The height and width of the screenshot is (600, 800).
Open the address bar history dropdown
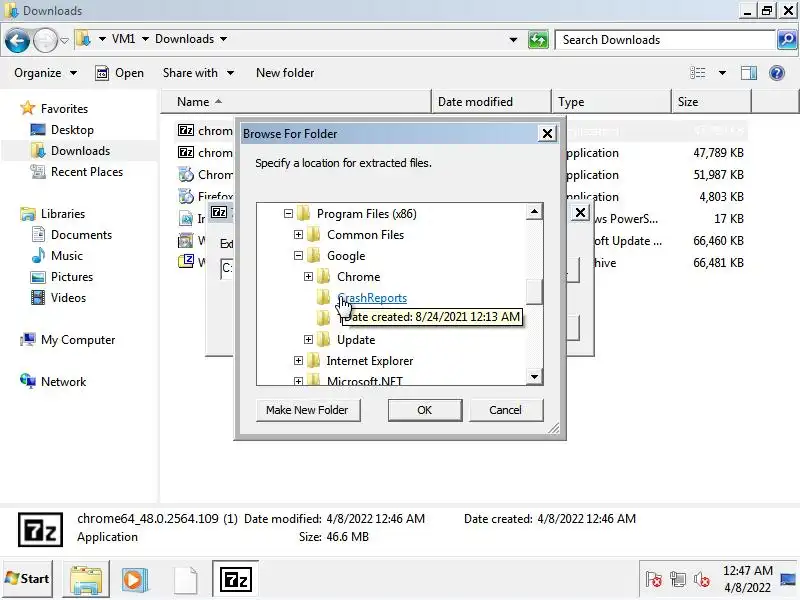(513, 40)
